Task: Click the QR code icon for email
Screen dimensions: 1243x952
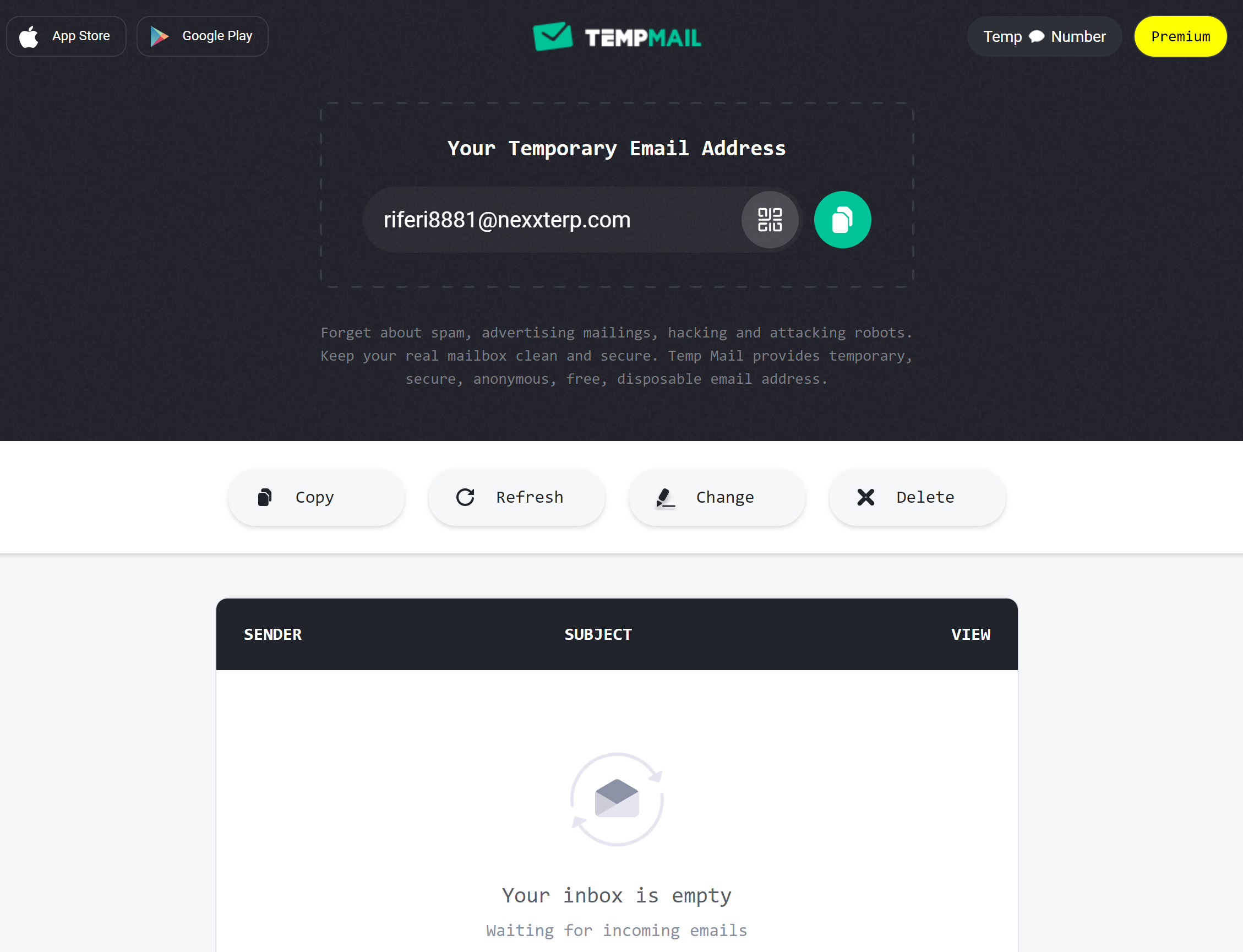Action: click(770, 219)
